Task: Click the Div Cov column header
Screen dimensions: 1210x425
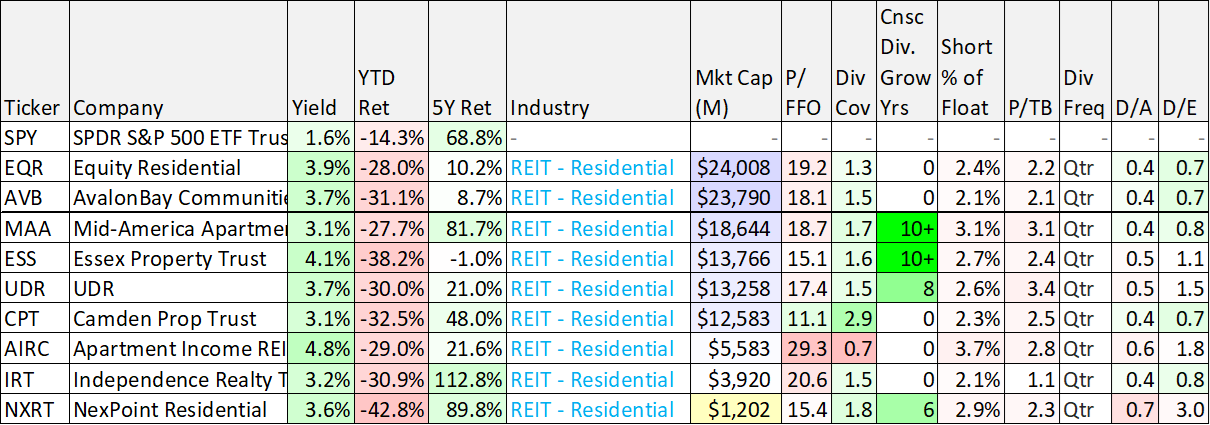Action: [853, 62]
